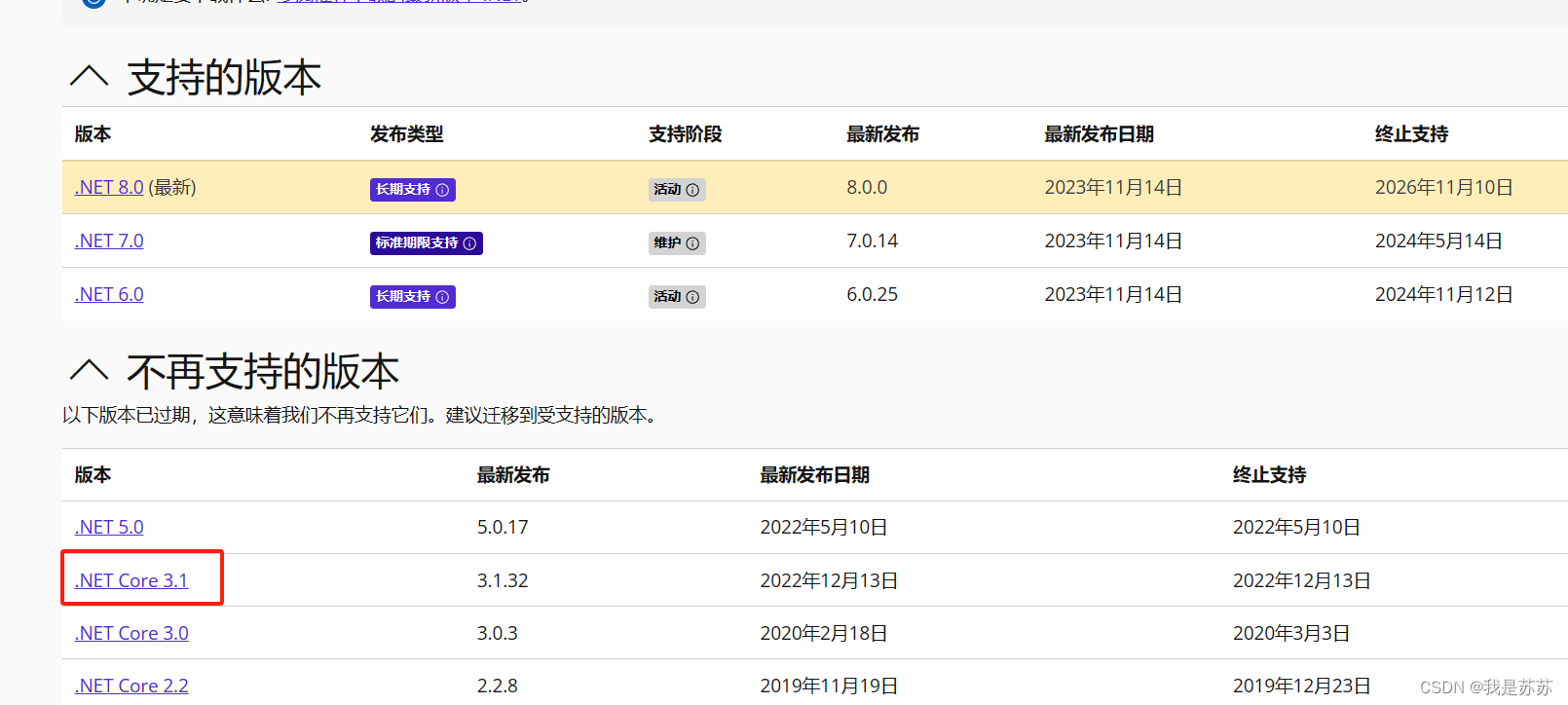The image size is (1568, 705).
Task: Click 2023年11月14日 release date in .NET 8.0 row
Action: click(1114, 187)
